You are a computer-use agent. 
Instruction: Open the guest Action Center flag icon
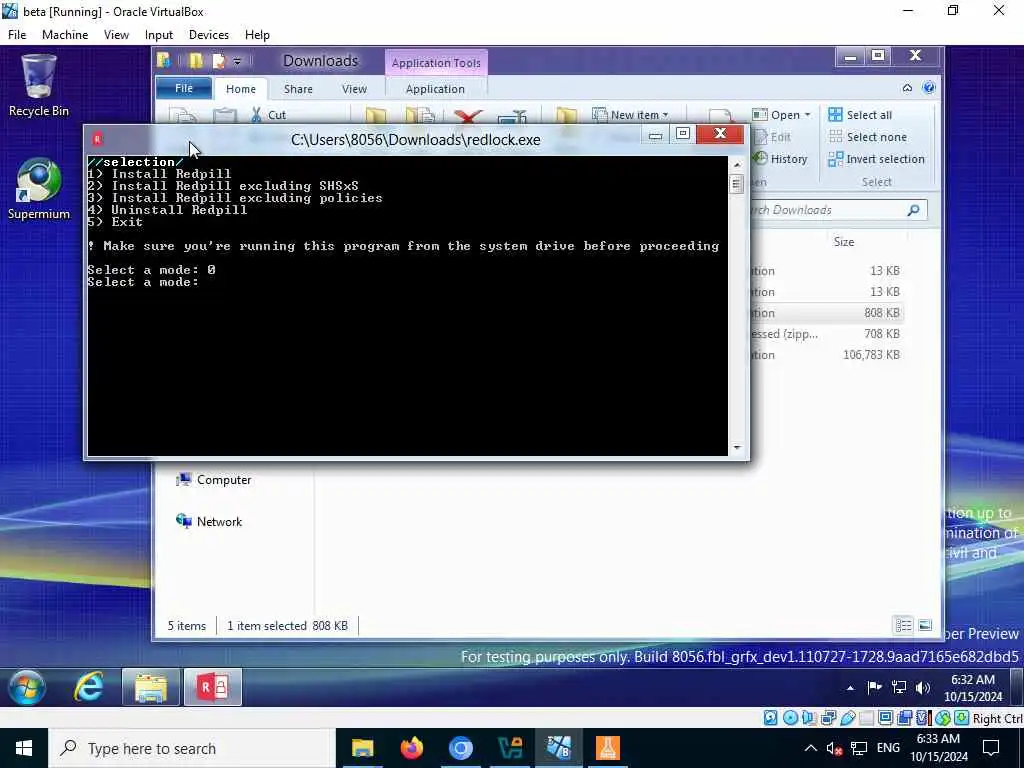click(x=874, y=687)
